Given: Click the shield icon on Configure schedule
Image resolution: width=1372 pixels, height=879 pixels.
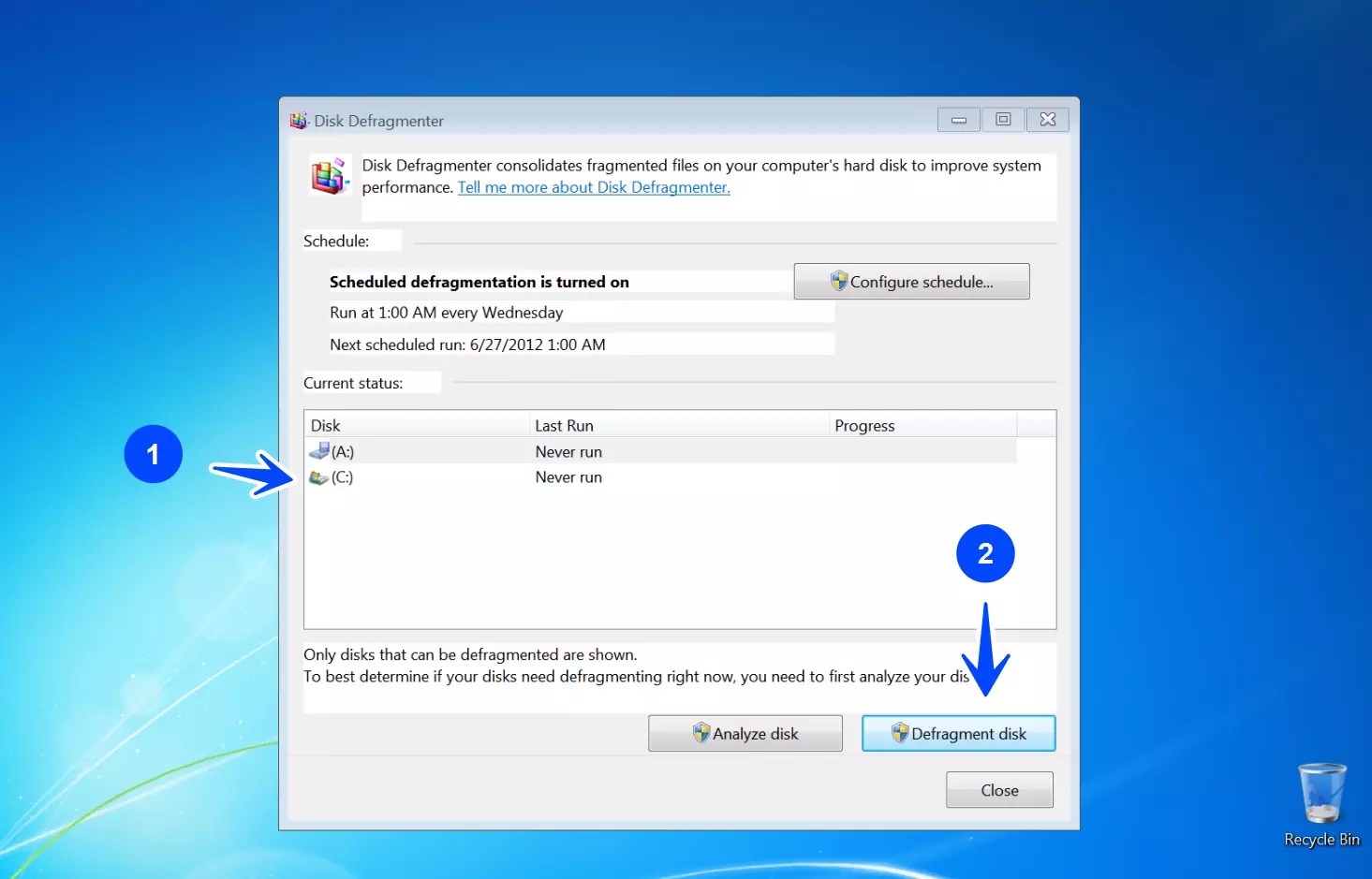Looking at the screenshot, I should click(840, 281).
